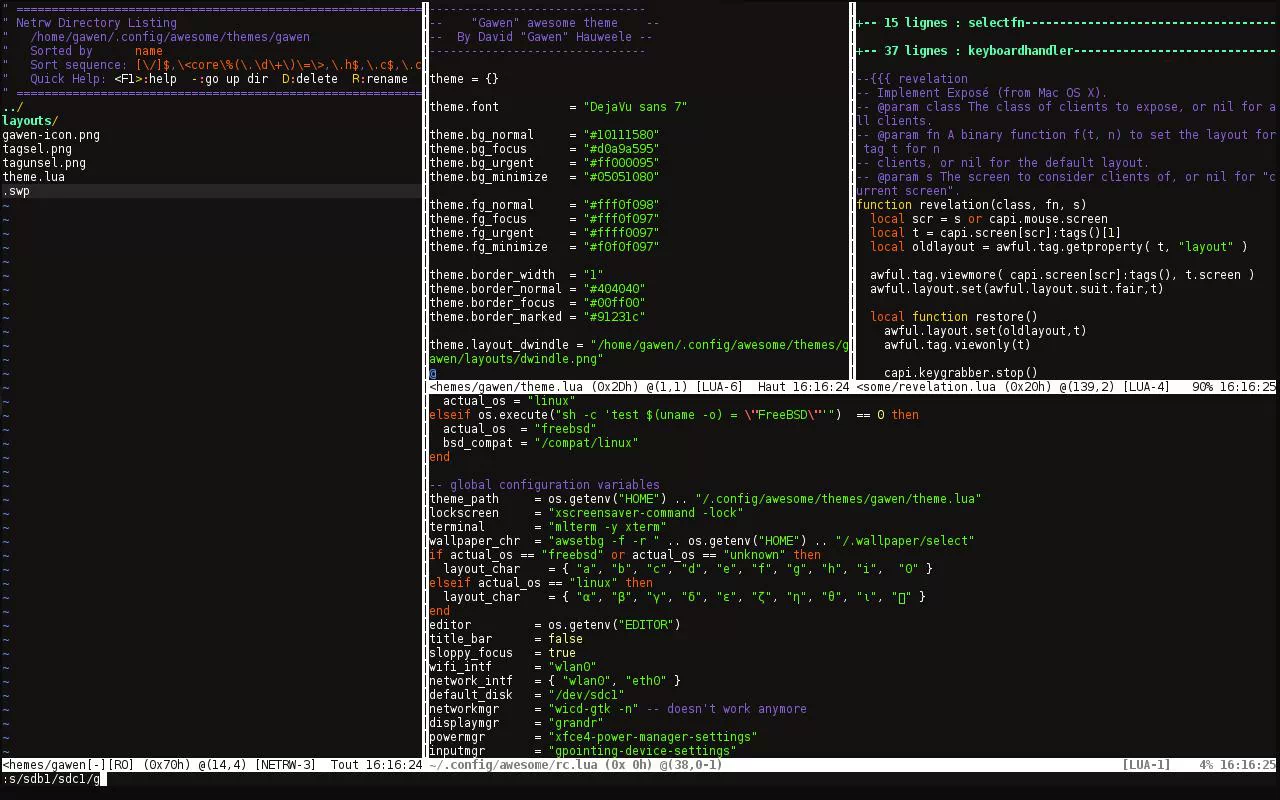This screenshot has height=800, width=1280.
Task: Click the sloppy_focus true value
Action: (x=561, y=653)
